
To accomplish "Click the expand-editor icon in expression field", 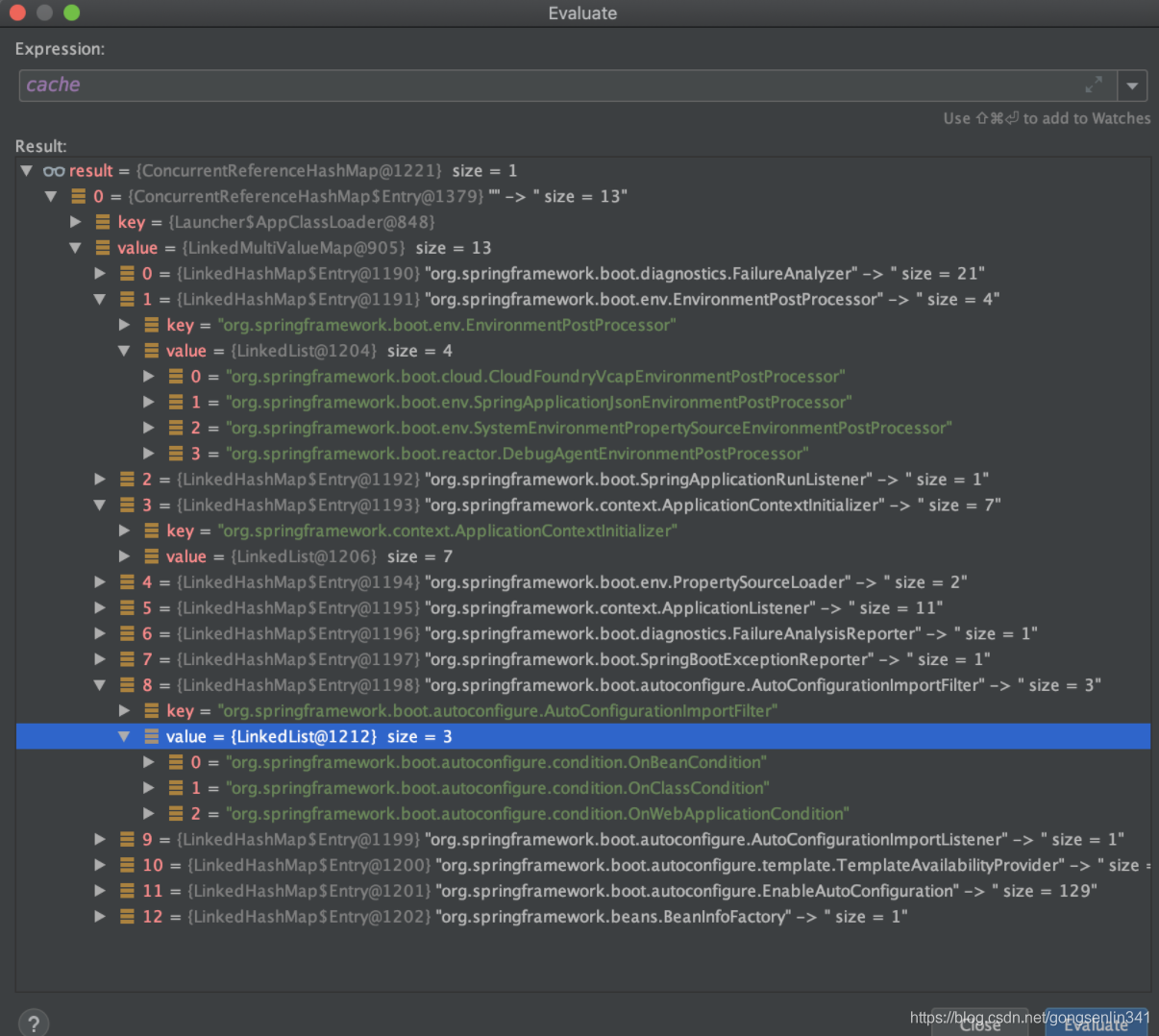I will 1094,86.
